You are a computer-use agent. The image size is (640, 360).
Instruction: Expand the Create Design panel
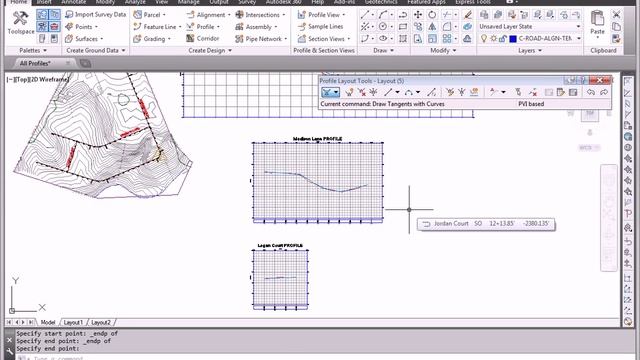click(210, 51)
